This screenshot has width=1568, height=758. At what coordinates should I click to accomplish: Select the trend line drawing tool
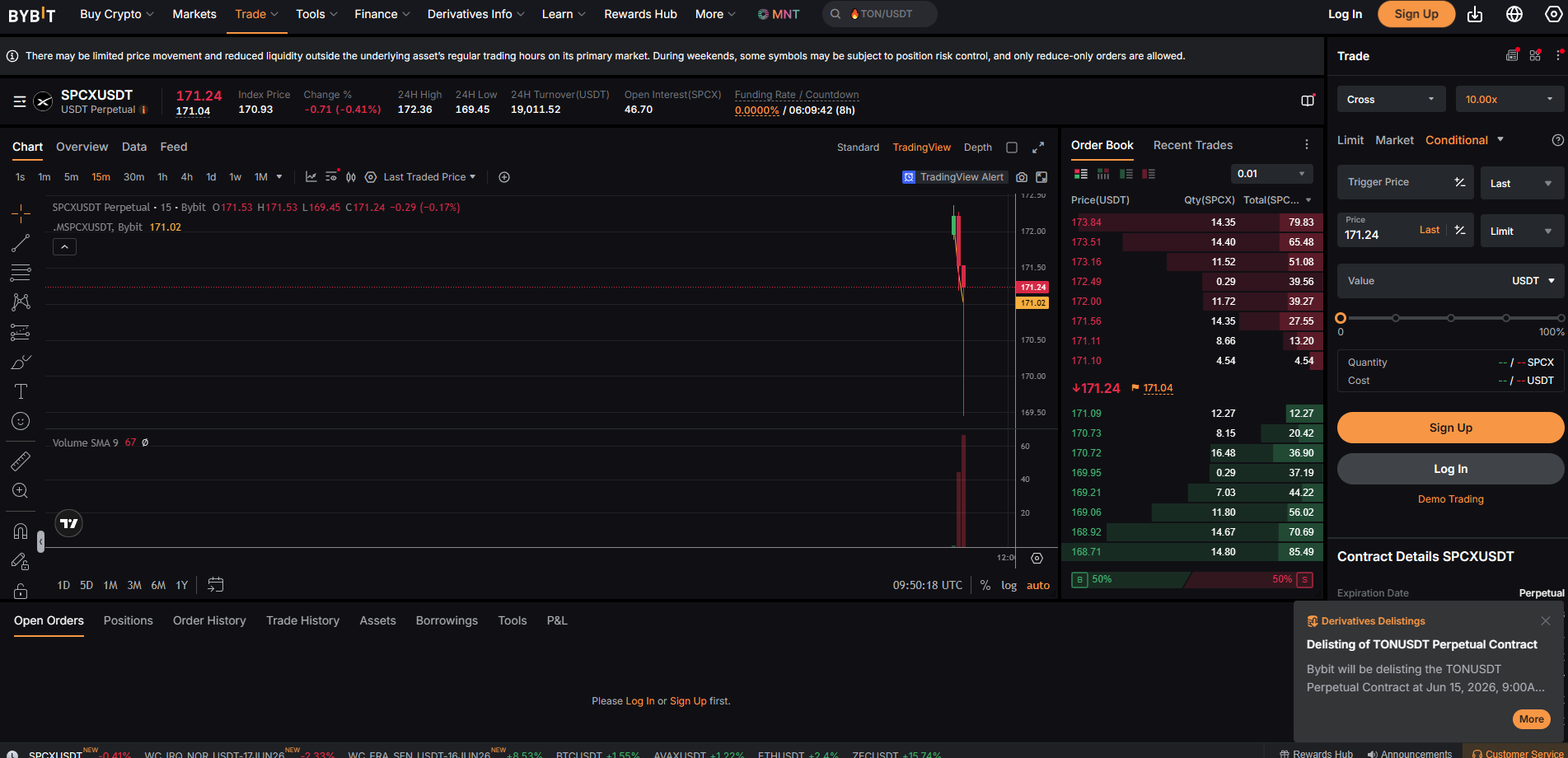pyautogui.click(x=21, y=243)
